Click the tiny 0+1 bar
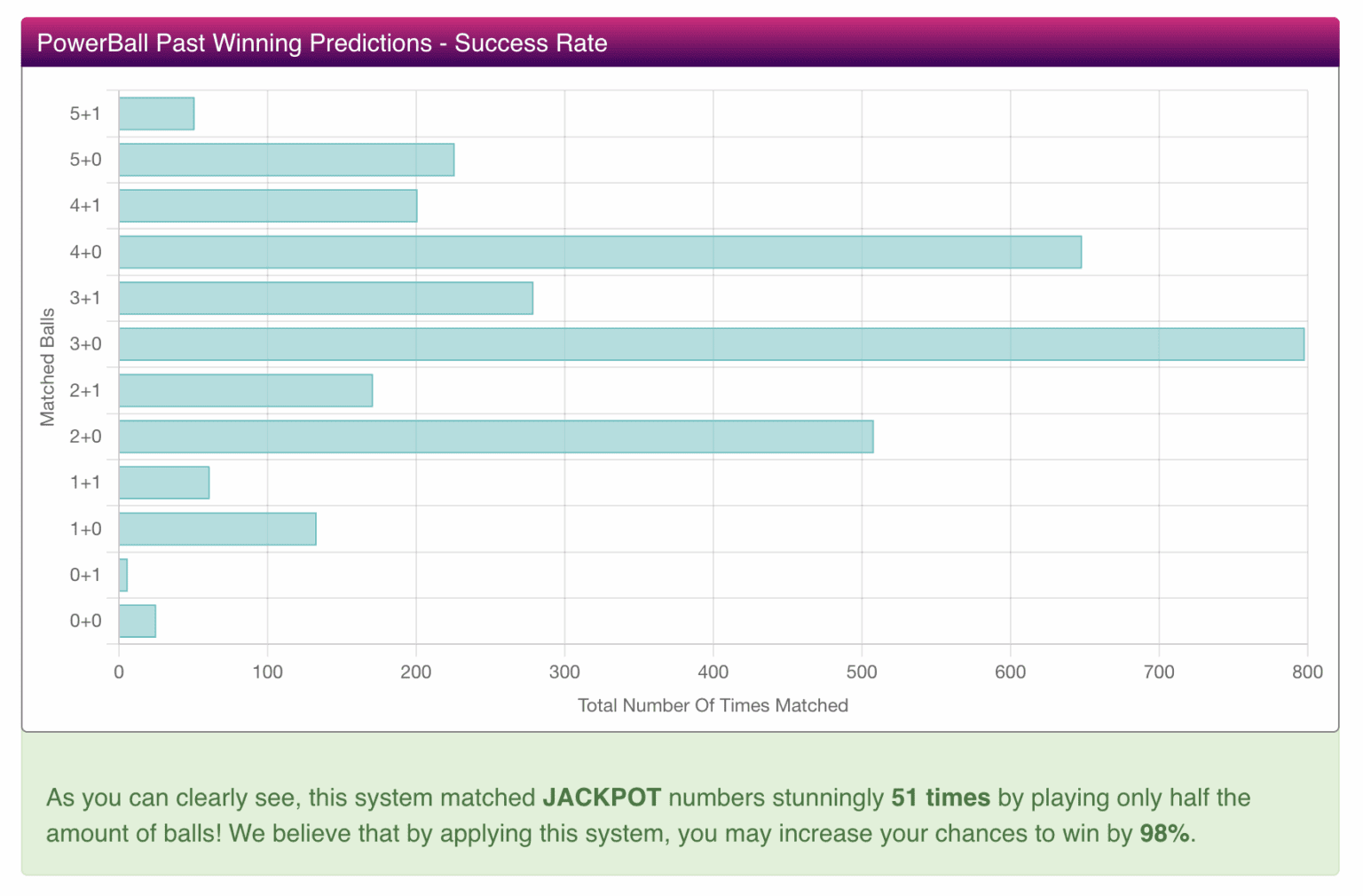This screenshot has height=896, width=1363. [x=123, y=575]
